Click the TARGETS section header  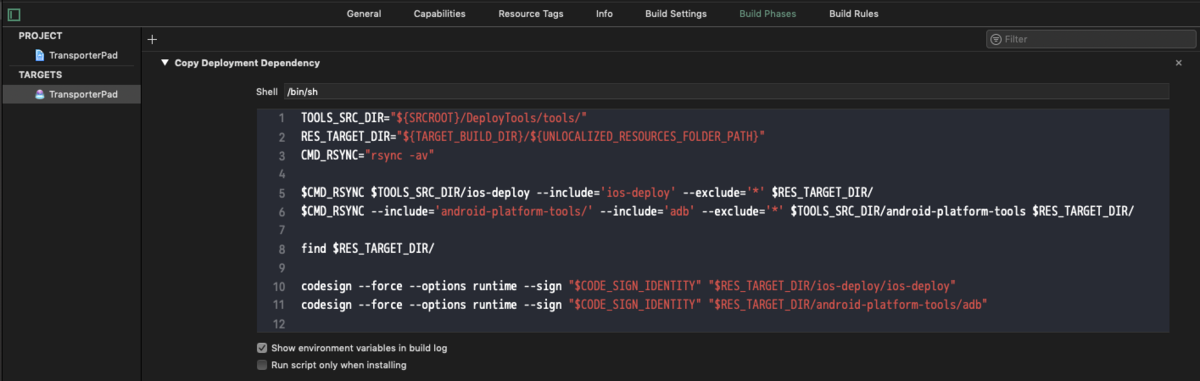(41, 74)
